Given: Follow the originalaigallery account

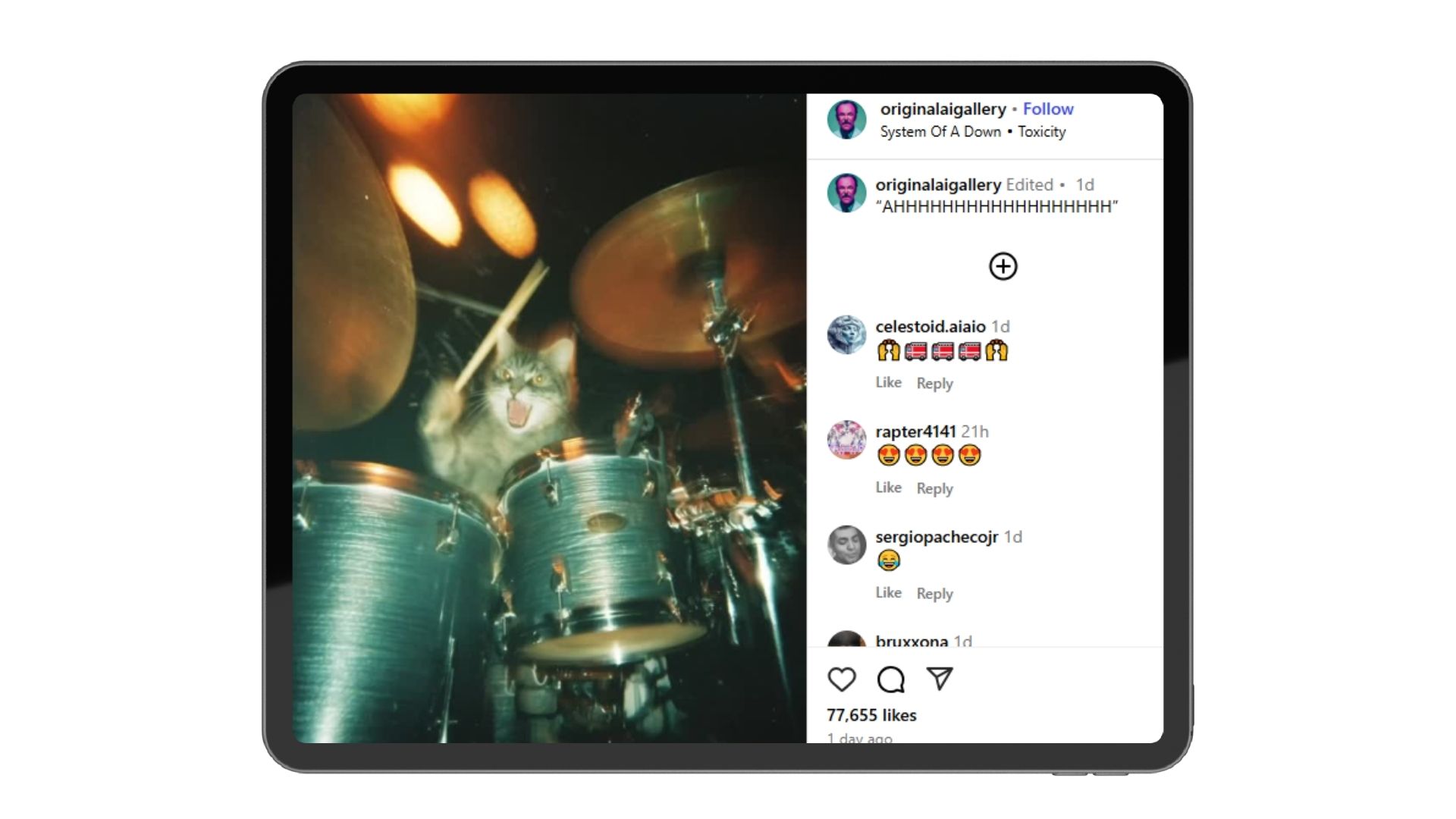Looking at the screenshot, I should click(1048, 109).
